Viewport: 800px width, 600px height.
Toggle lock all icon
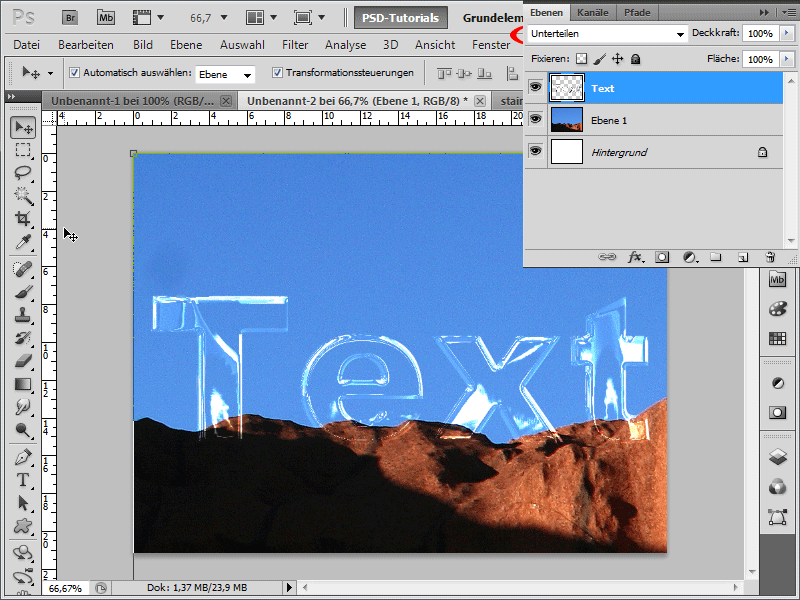[x=635, y=59]
